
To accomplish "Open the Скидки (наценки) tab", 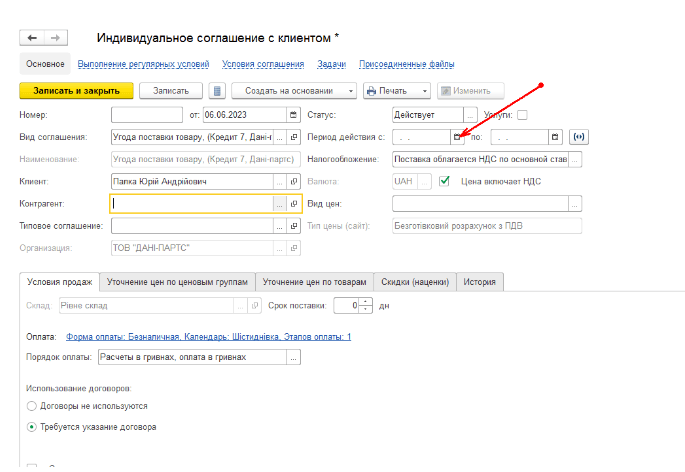I will pos(414,282).
